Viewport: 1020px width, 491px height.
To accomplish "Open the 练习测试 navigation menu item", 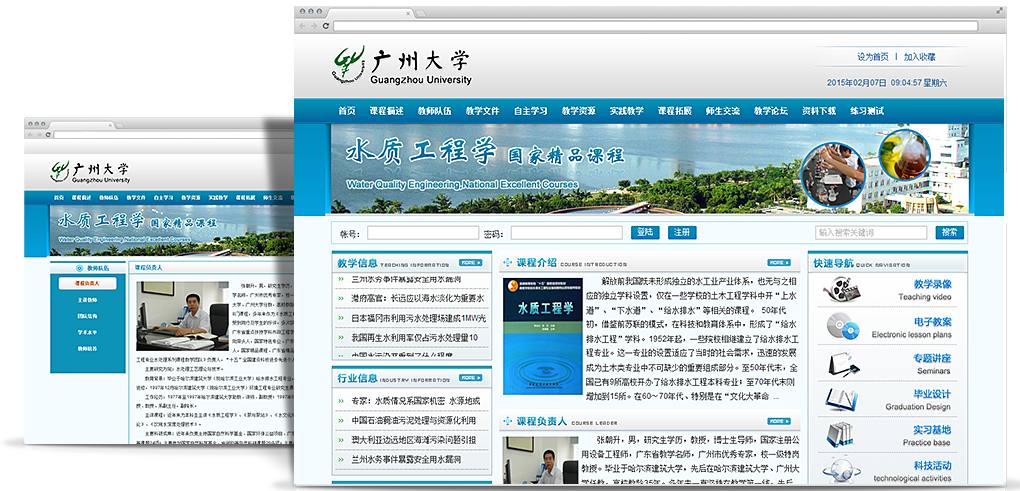I will point(867,111).
